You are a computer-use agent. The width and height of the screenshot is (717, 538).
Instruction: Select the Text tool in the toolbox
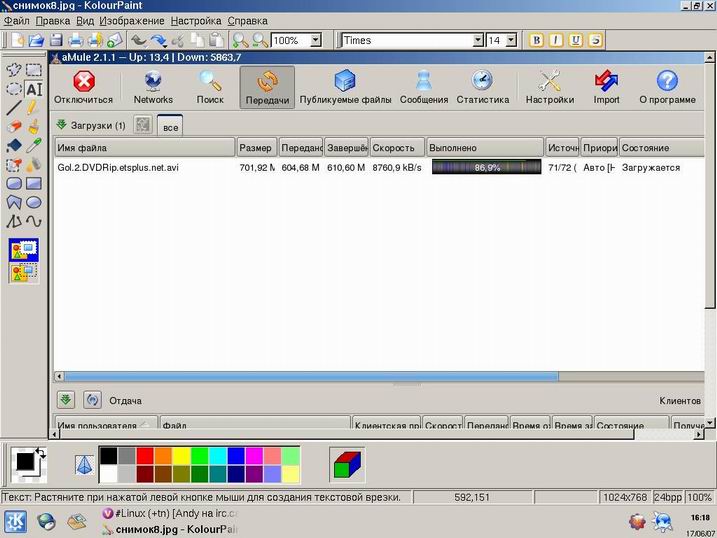click(34, 89)
